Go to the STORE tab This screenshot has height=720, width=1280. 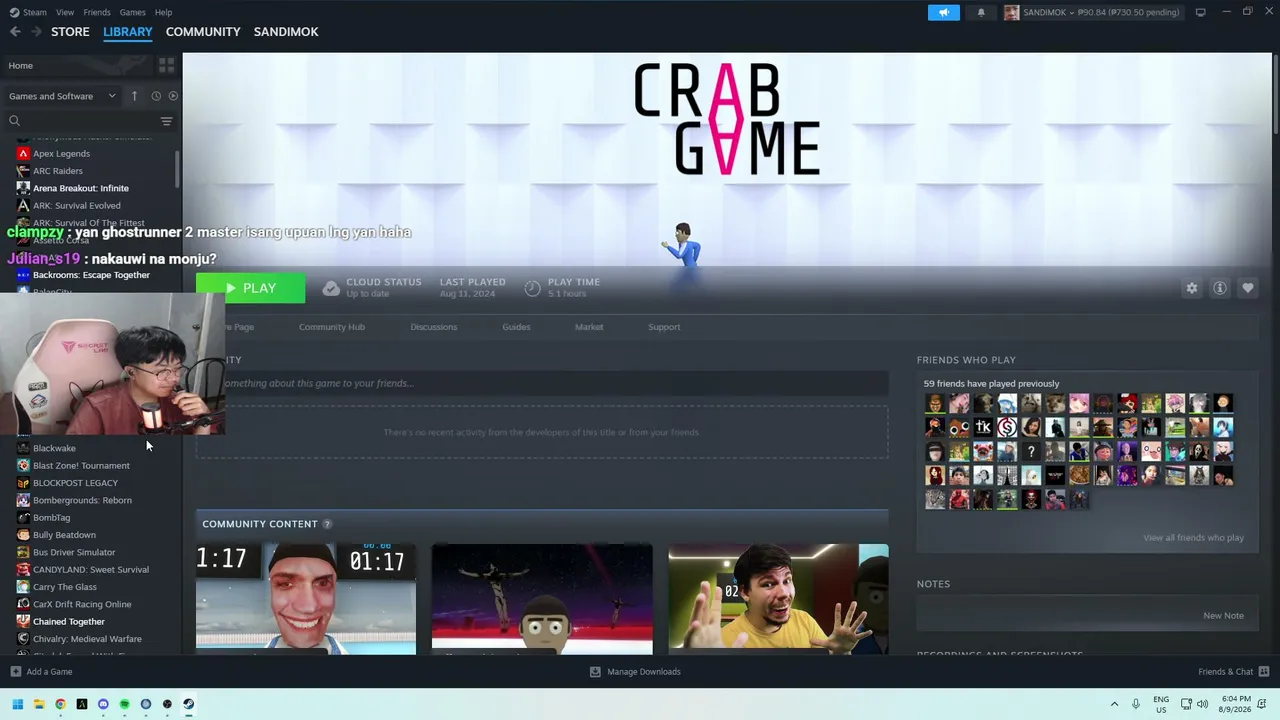click(70, 32)
